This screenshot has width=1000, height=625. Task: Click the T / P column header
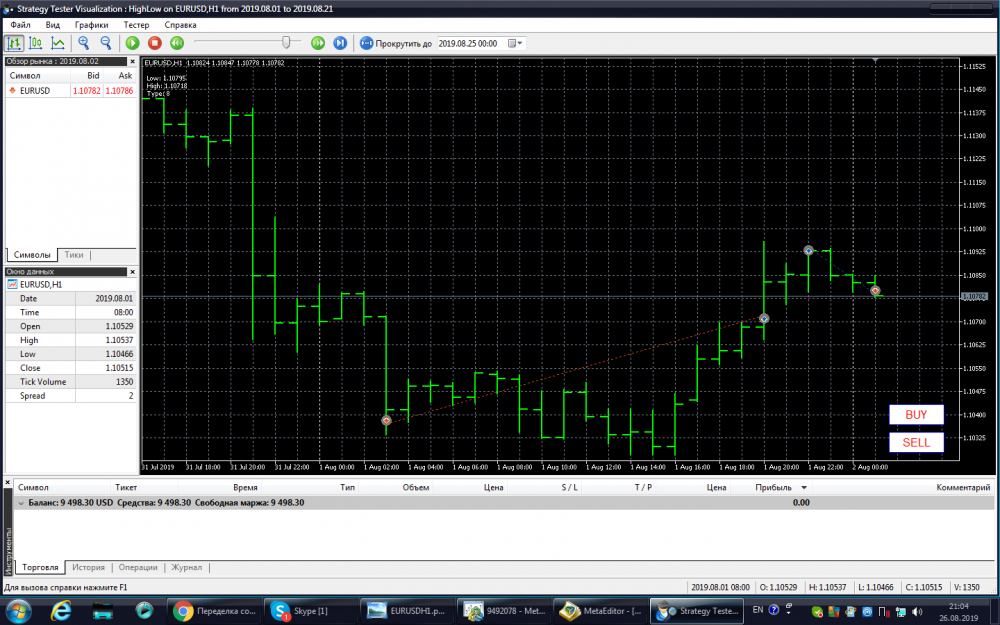[x=643, y=487]
